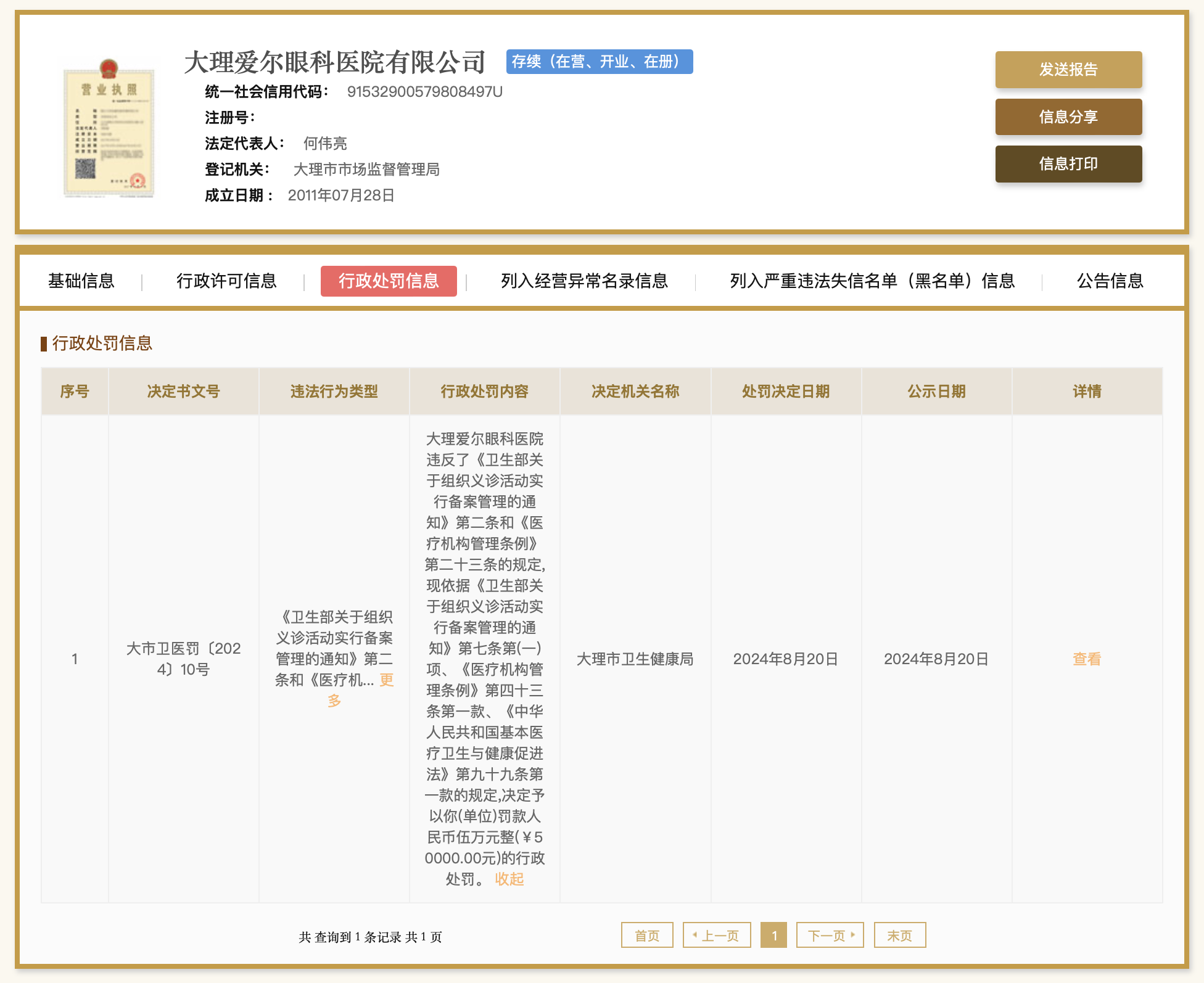Viewport: 1204px width, 983px height.
Task: Click the 决定书文号 column header
Action: [x=183, y=392]
